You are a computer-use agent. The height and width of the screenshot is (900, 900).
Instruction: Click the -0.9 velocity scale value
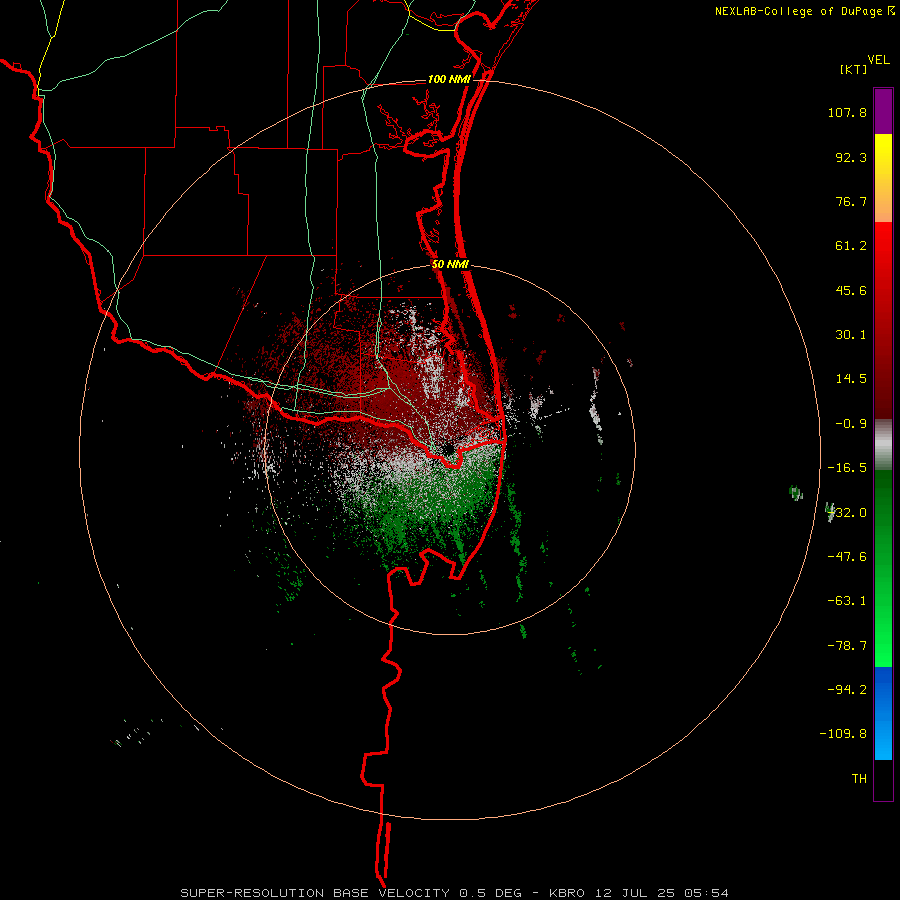pos(851,424)
